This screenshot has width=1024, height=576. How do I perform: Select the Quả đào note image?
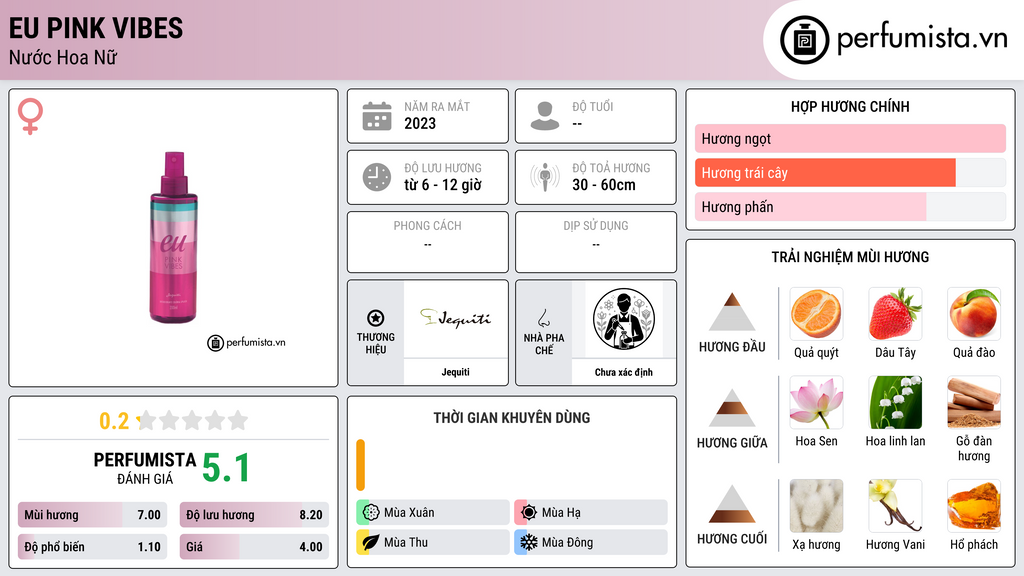[974, 313]
